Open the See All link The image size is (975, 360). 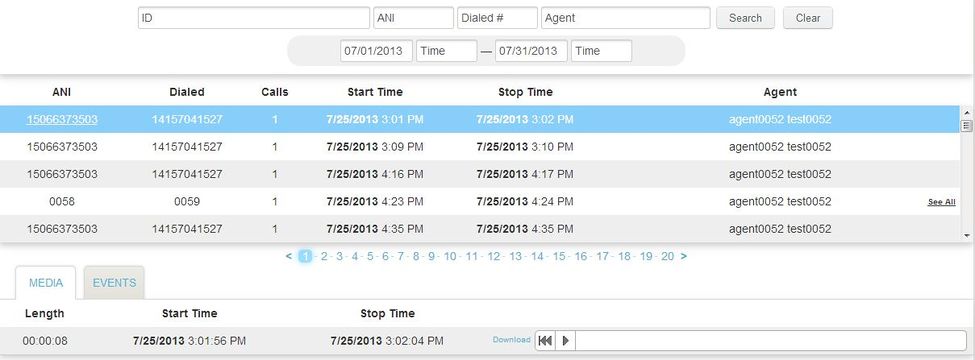[941, 202]
